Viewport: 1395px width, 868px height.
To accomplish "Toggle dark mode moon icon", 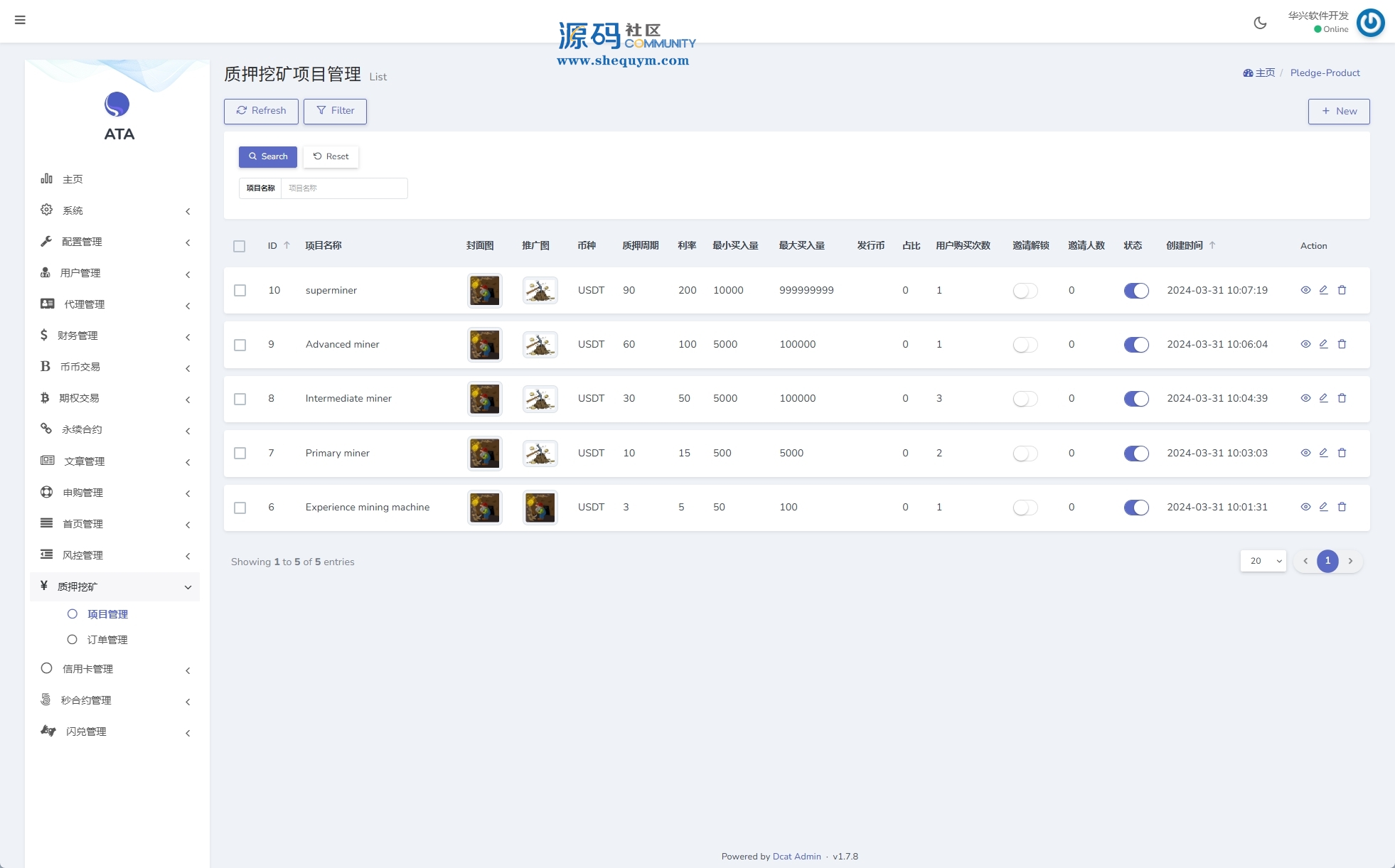I will [1260, 23].
